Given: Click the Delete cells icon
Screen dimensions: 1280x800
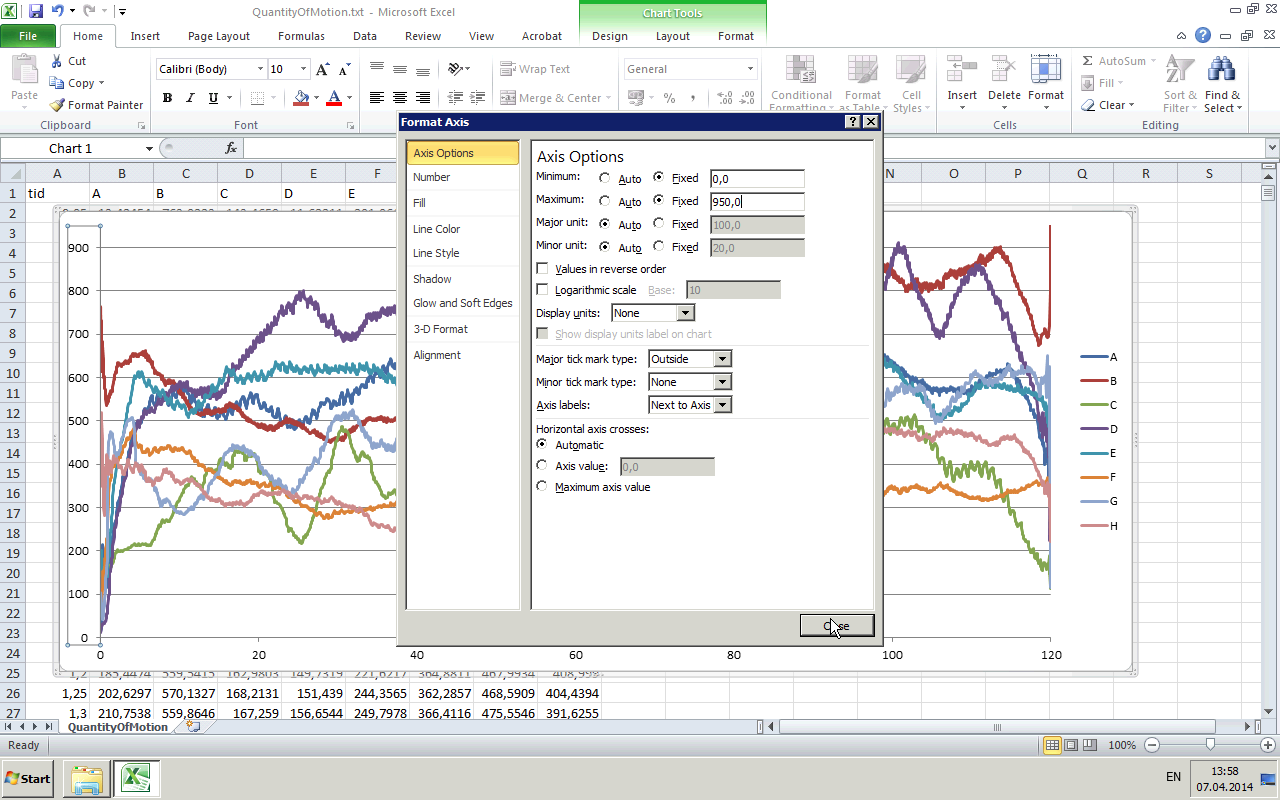Looking at the screenshot, I should coord(1004,69).
